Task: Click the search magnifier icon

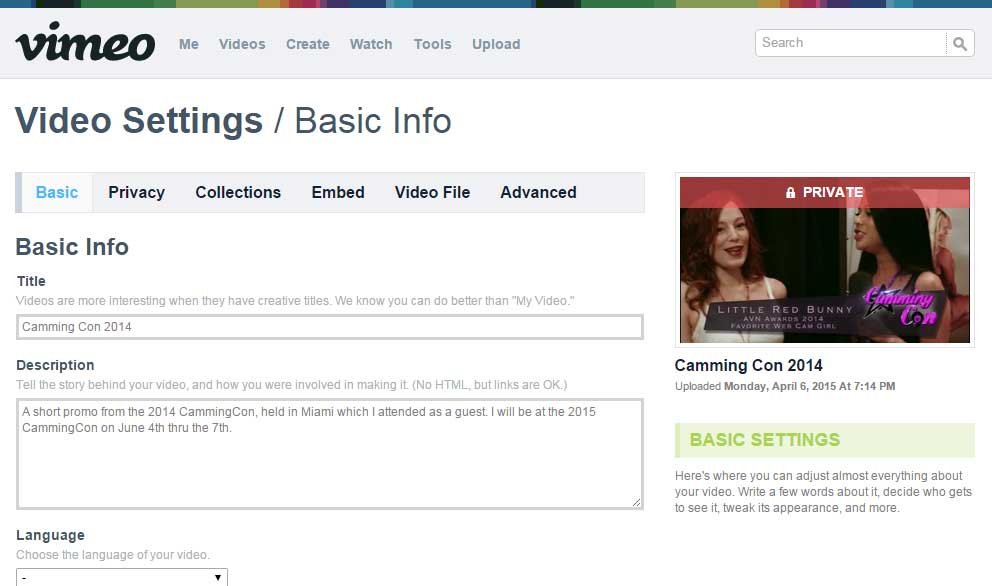Action: pyautogui.click(x=959, y=43)
